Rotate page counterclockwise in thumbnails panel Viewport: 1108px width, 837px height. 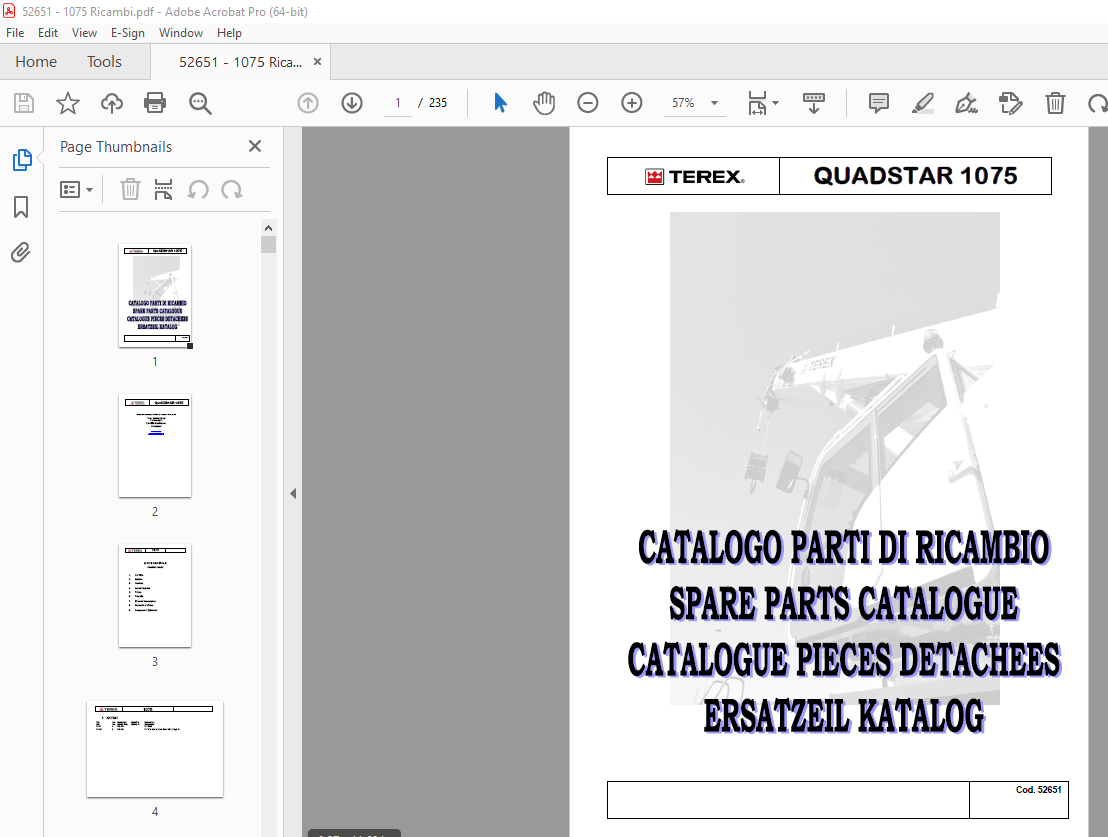[198, 189]
